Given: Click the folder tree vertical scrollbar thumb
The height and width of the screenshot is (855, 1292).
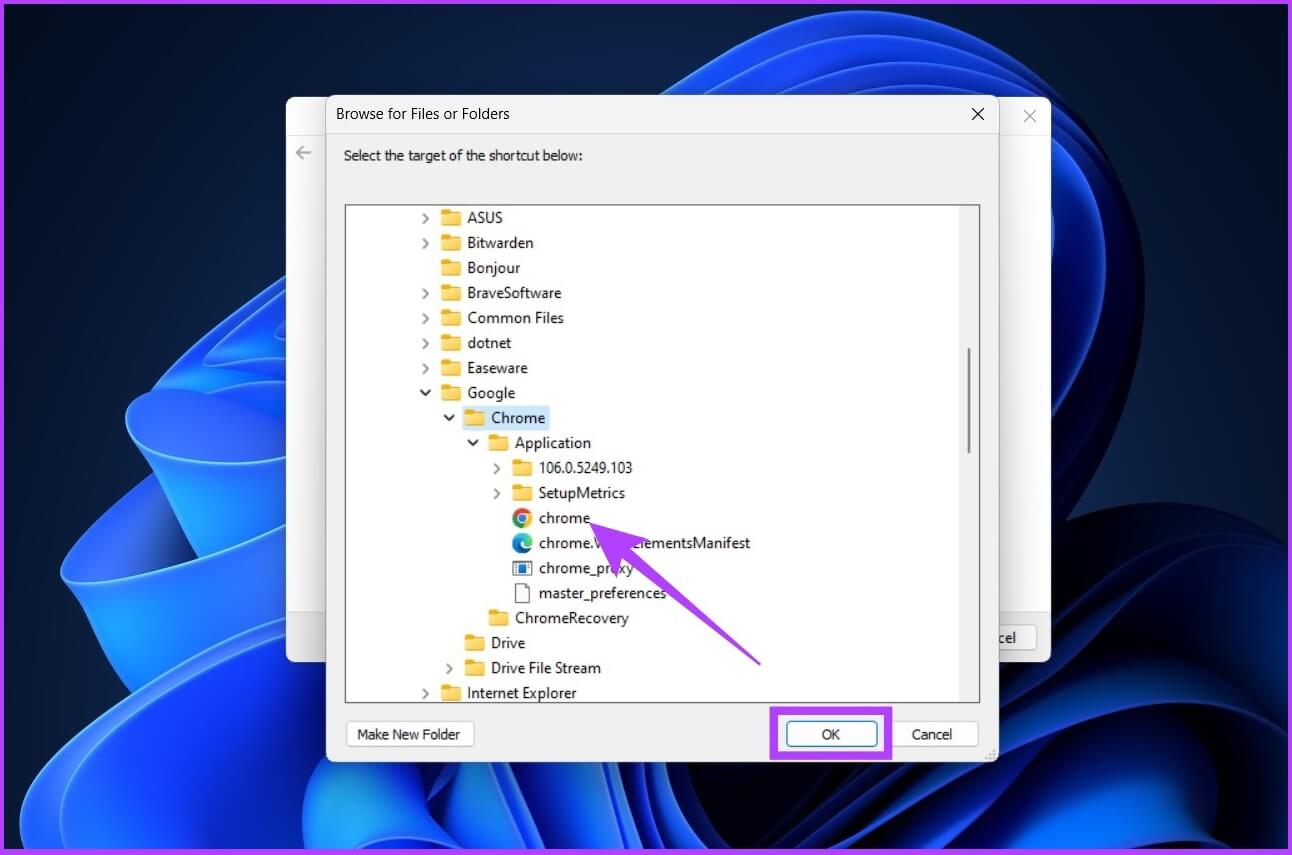Looking at the screenshot, I should [x=969, y=400].
